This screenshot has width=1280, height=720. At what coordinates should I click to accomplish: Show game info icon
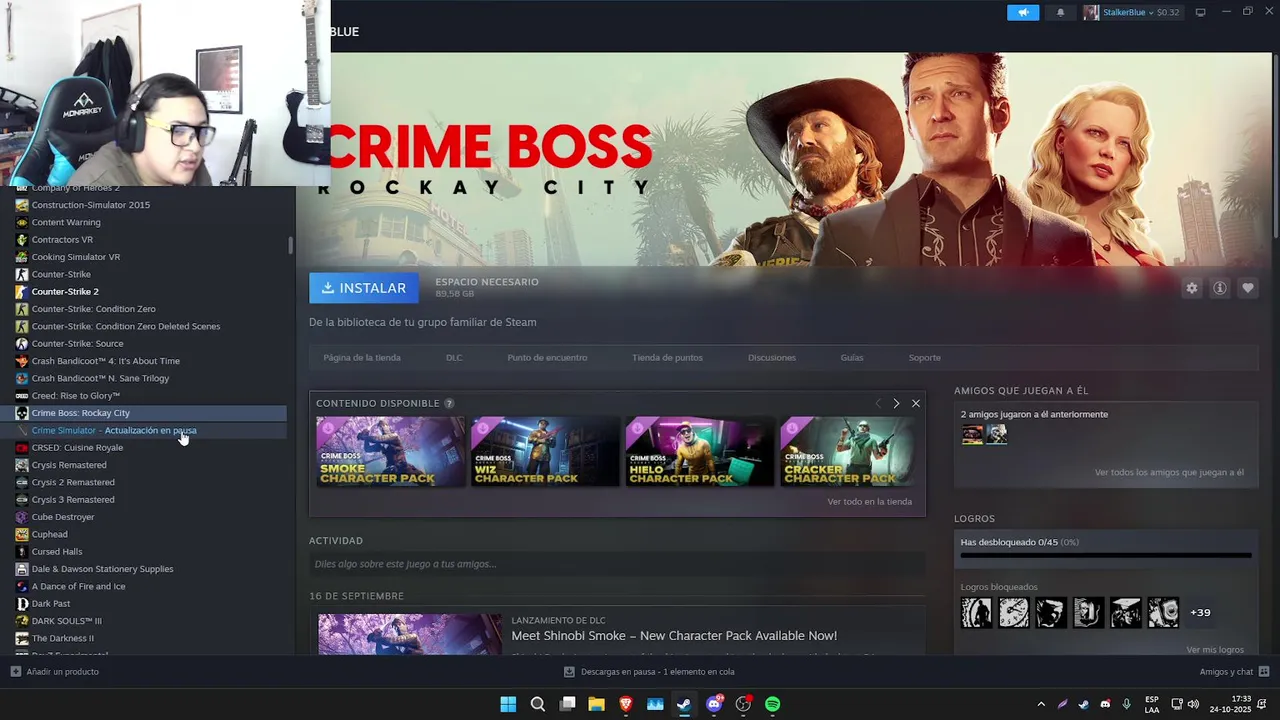(x=1219, y=288)
